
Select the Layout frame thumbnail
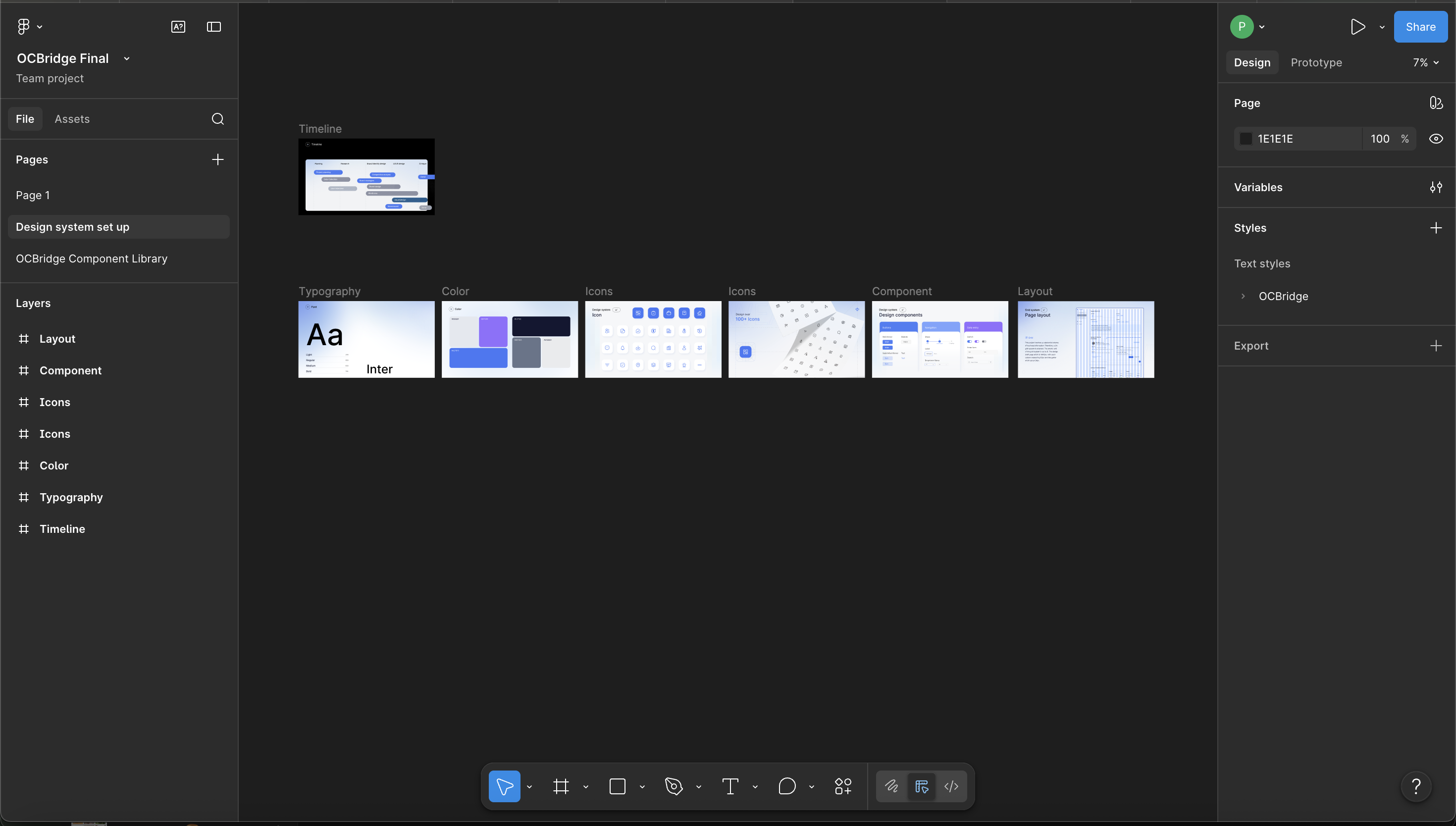pos(1086,339)
